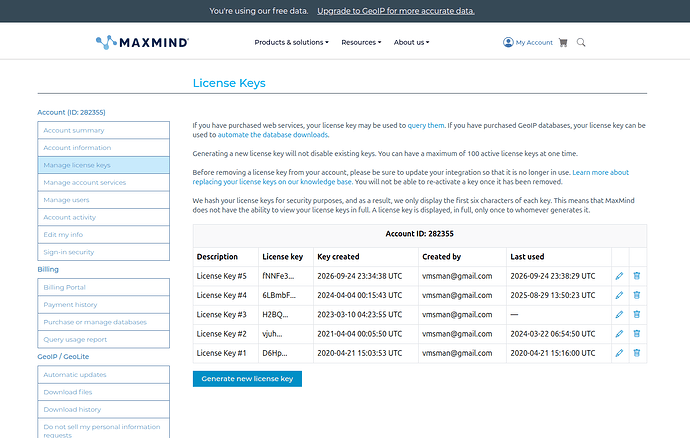This screenshot has height=438, width=690.
Task: Open Purchase or manage databases
Action: [103, 322]
